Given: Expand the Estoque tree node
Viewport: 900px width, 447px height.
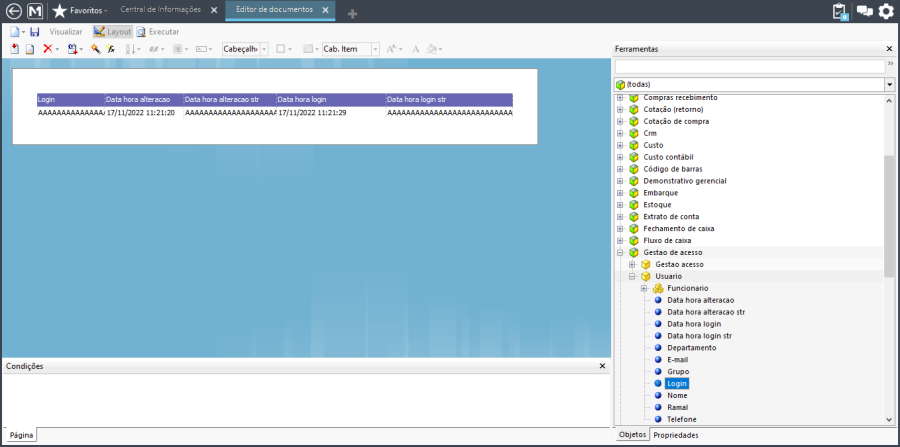Looking at the screenshot, I should [x=620, y=205].
